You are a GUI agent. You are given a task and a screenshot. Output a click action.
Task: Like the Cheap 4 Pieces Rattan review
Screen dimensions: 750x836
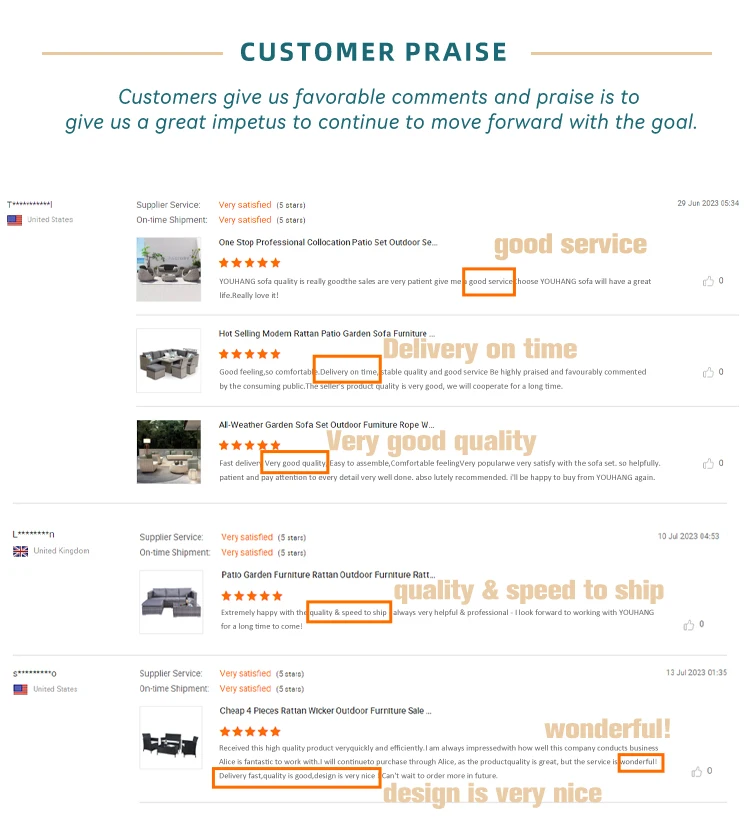coord(698,771)
